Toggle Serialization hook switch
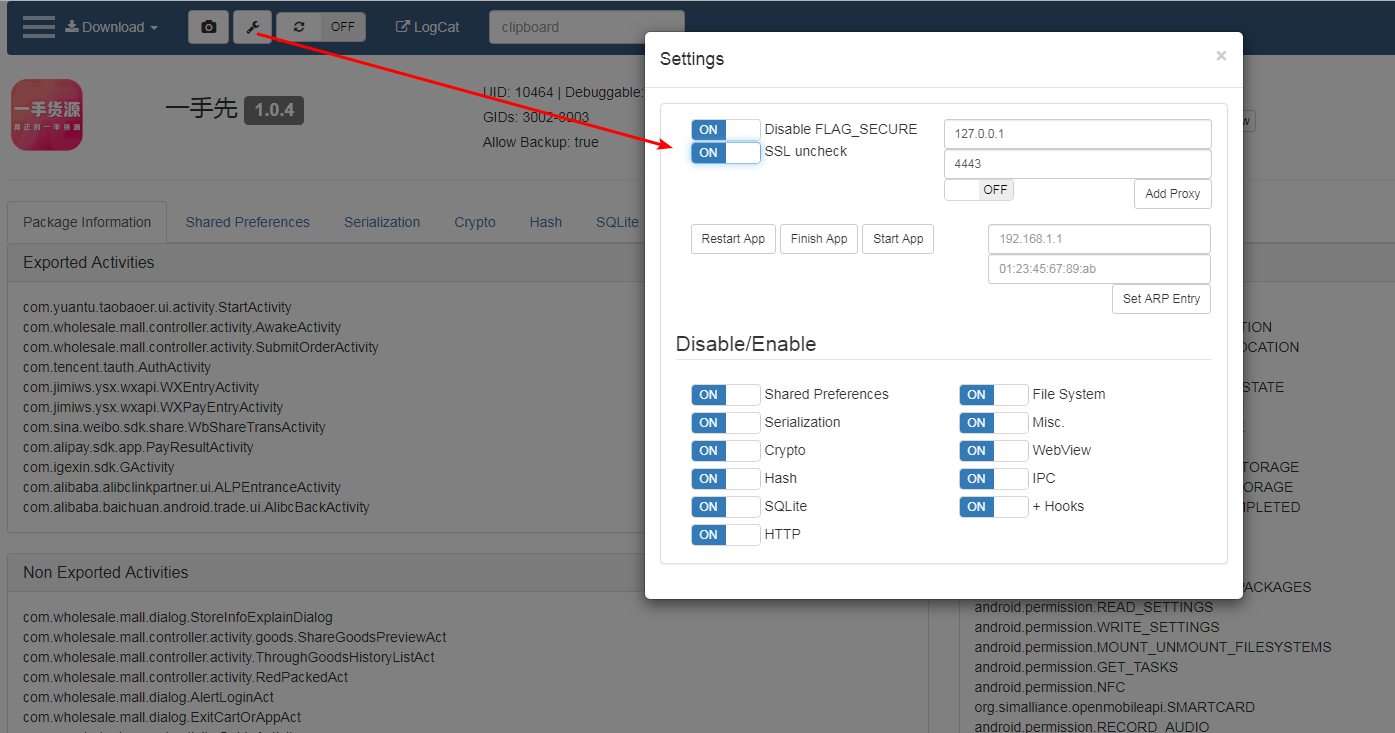 [x=726, y=422]
